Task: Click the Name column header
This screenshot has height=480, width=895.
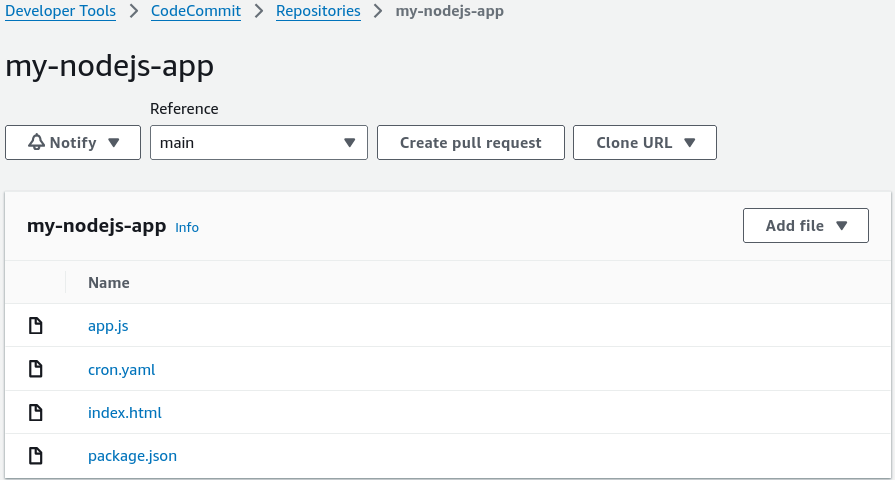Action: pyautogui.click(x=108, y=283)
